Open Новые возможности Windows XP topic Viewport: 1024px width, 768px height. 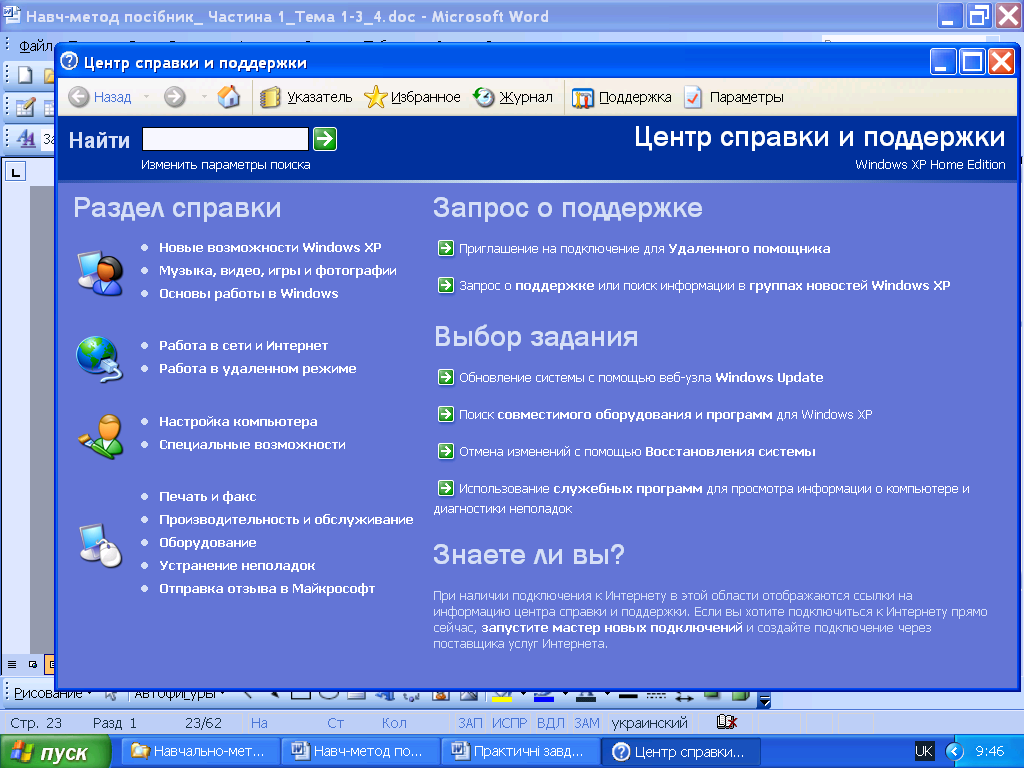pos(270,248)
